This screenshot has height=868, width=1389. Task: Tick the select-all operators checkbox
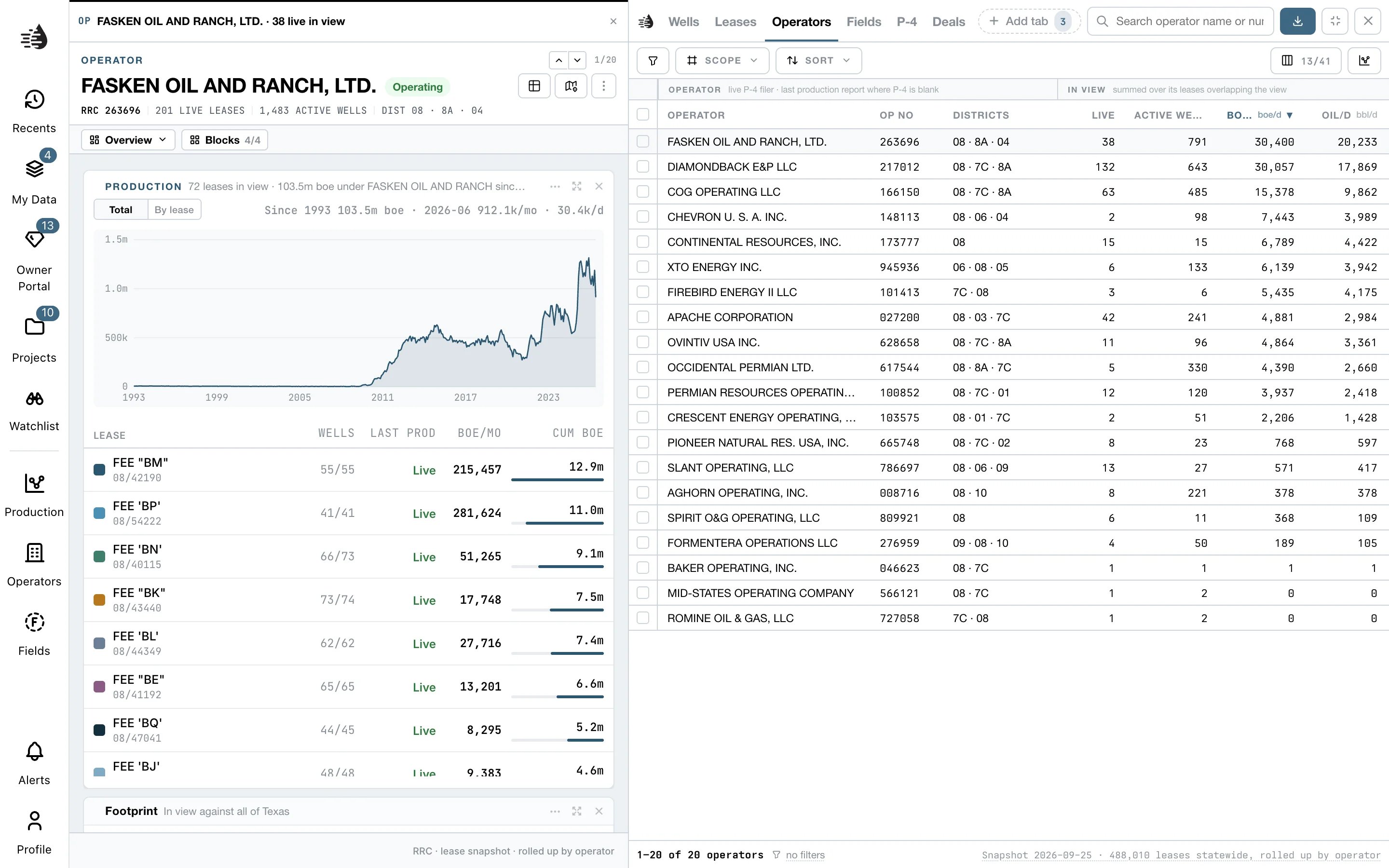click(643, 115)
